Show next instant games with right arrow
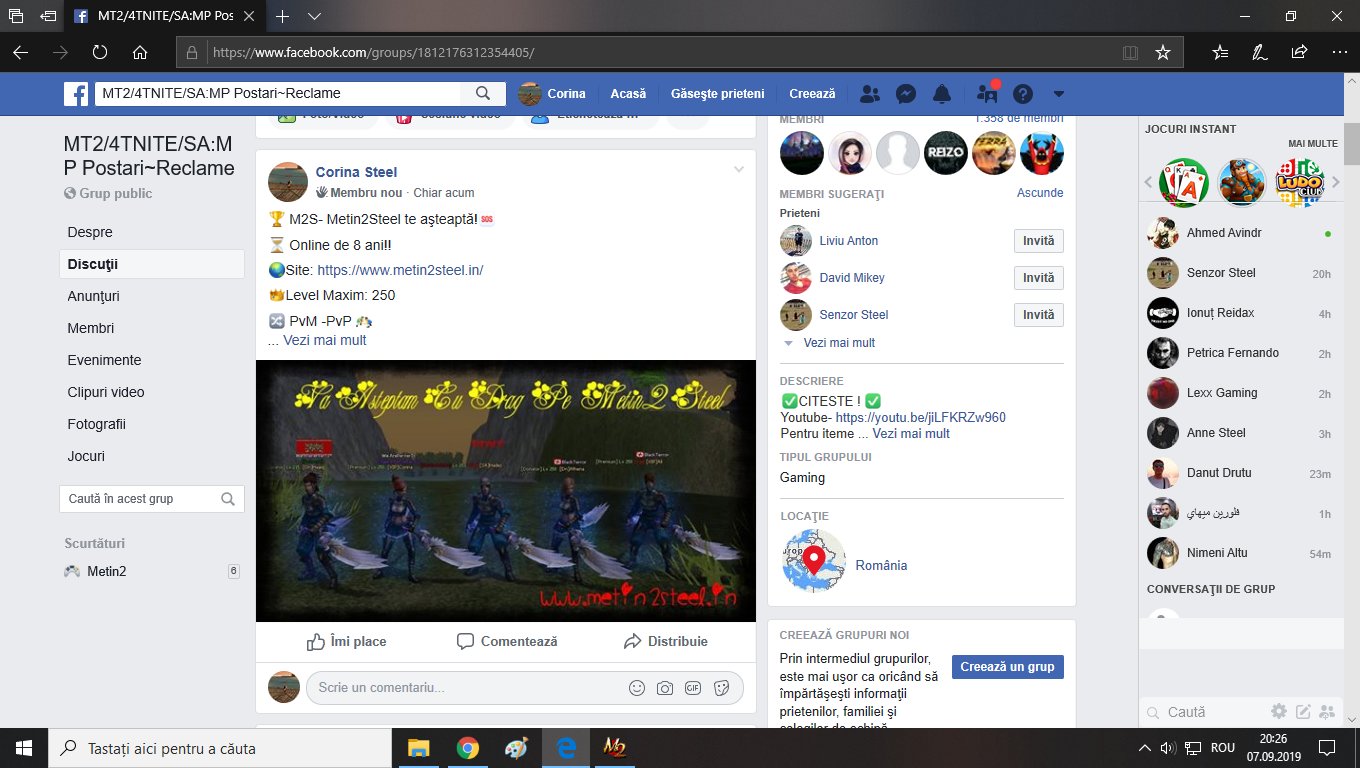The height and width of the screenshot is (768, 1360). click(1336, 182)
